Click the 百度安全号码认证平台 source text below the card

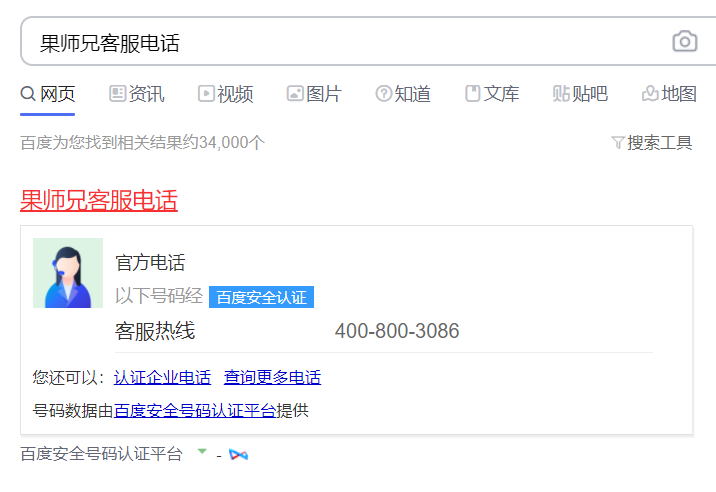[101, 454]
